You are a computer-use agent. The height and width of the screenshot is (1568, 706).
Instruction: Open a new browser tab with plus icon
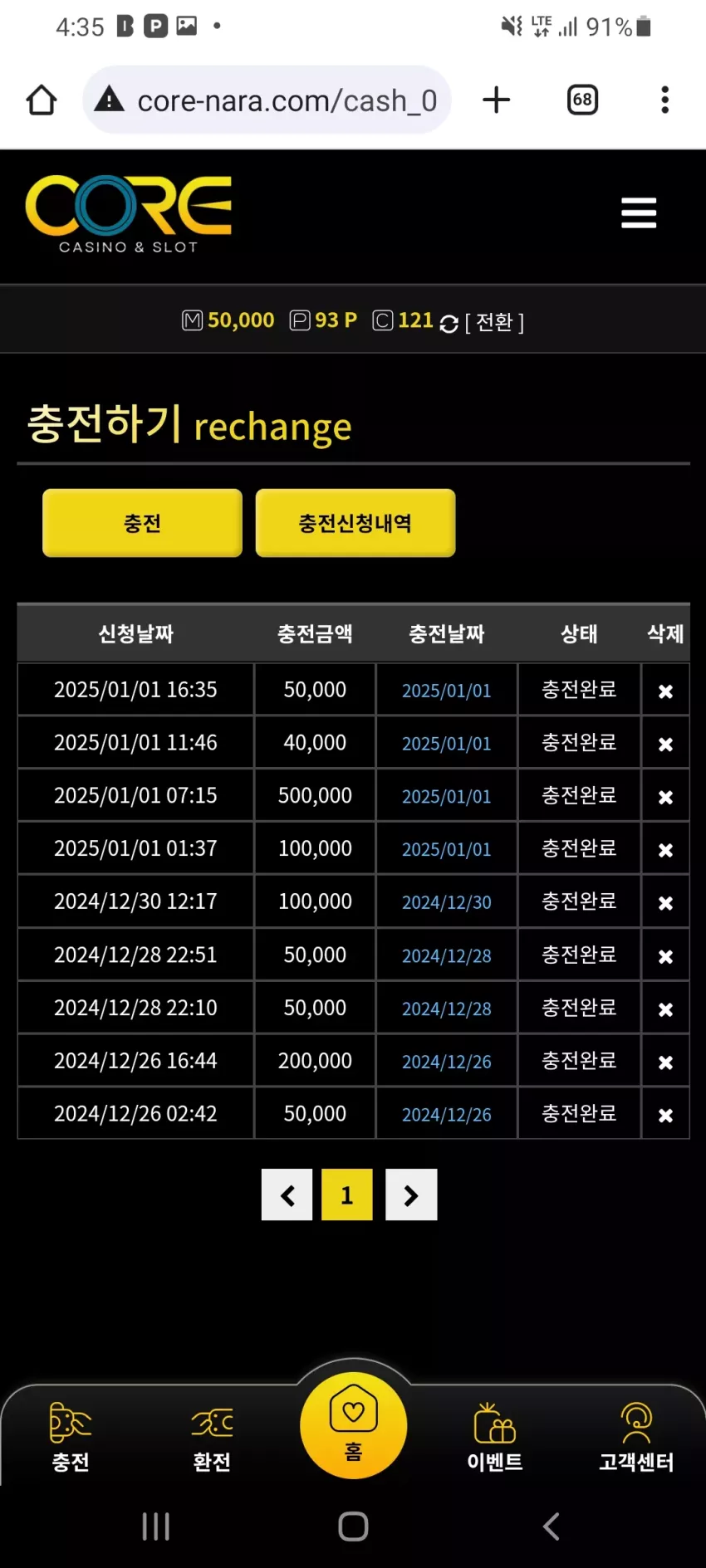pos(496,100)
